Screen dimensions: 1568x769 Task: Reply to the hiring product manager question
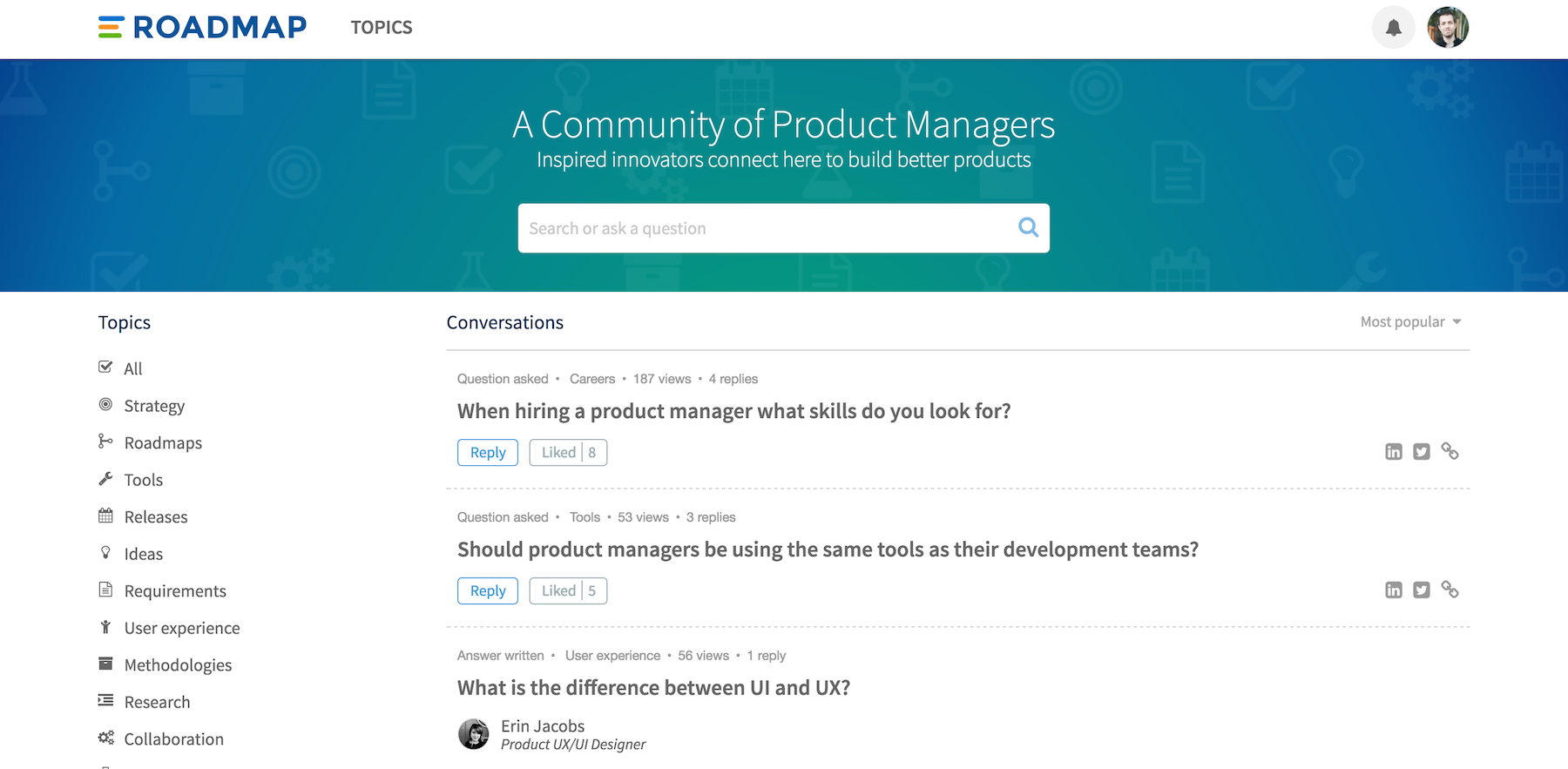(488, 453)
